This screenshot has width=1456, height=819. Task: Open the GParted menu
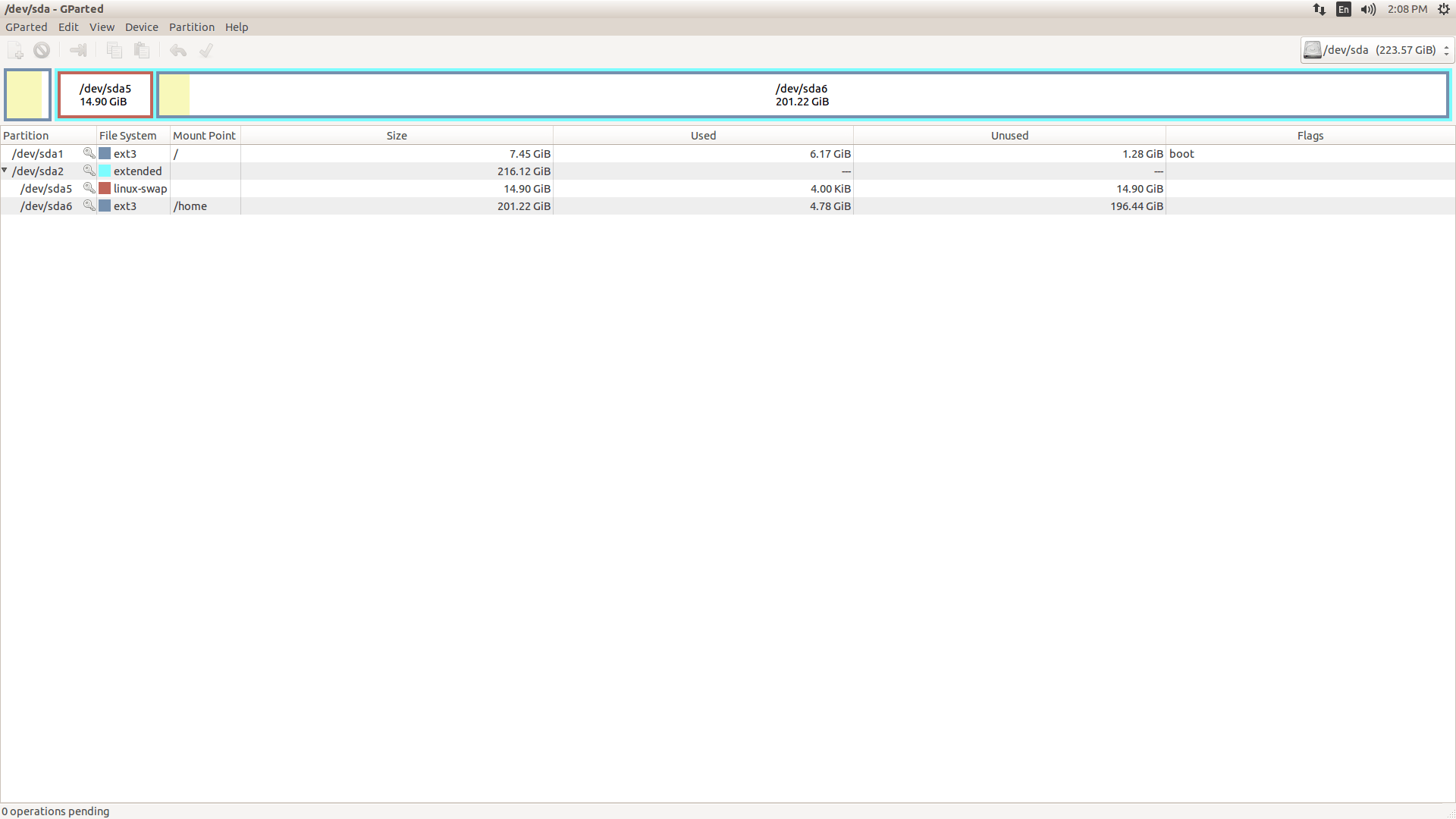pos(27,27)
